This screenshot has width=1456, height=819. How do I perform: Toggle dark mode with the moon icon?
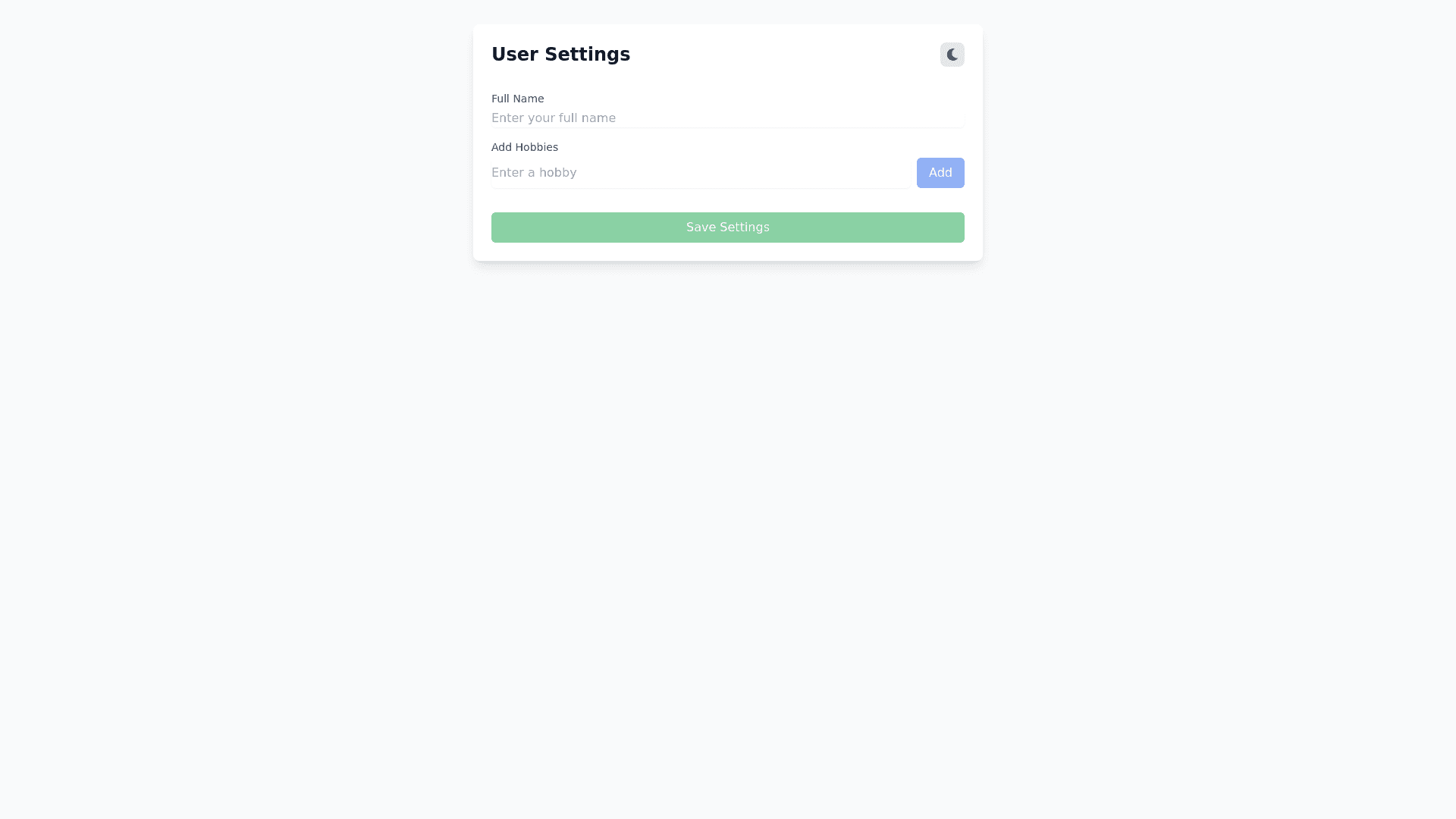click(x=952, y=55)
